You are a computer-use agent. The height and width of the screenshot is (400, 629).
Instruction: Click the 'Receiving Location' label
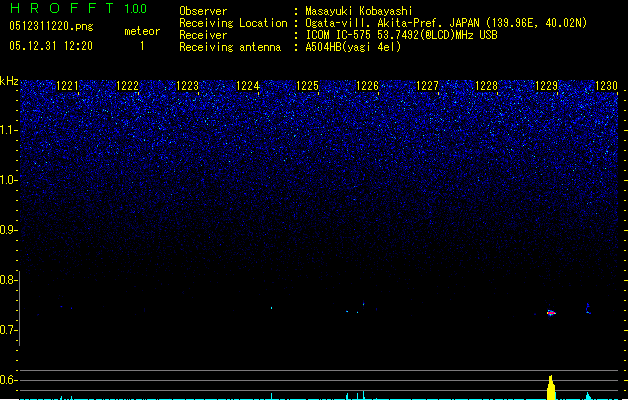pos(233,23)
